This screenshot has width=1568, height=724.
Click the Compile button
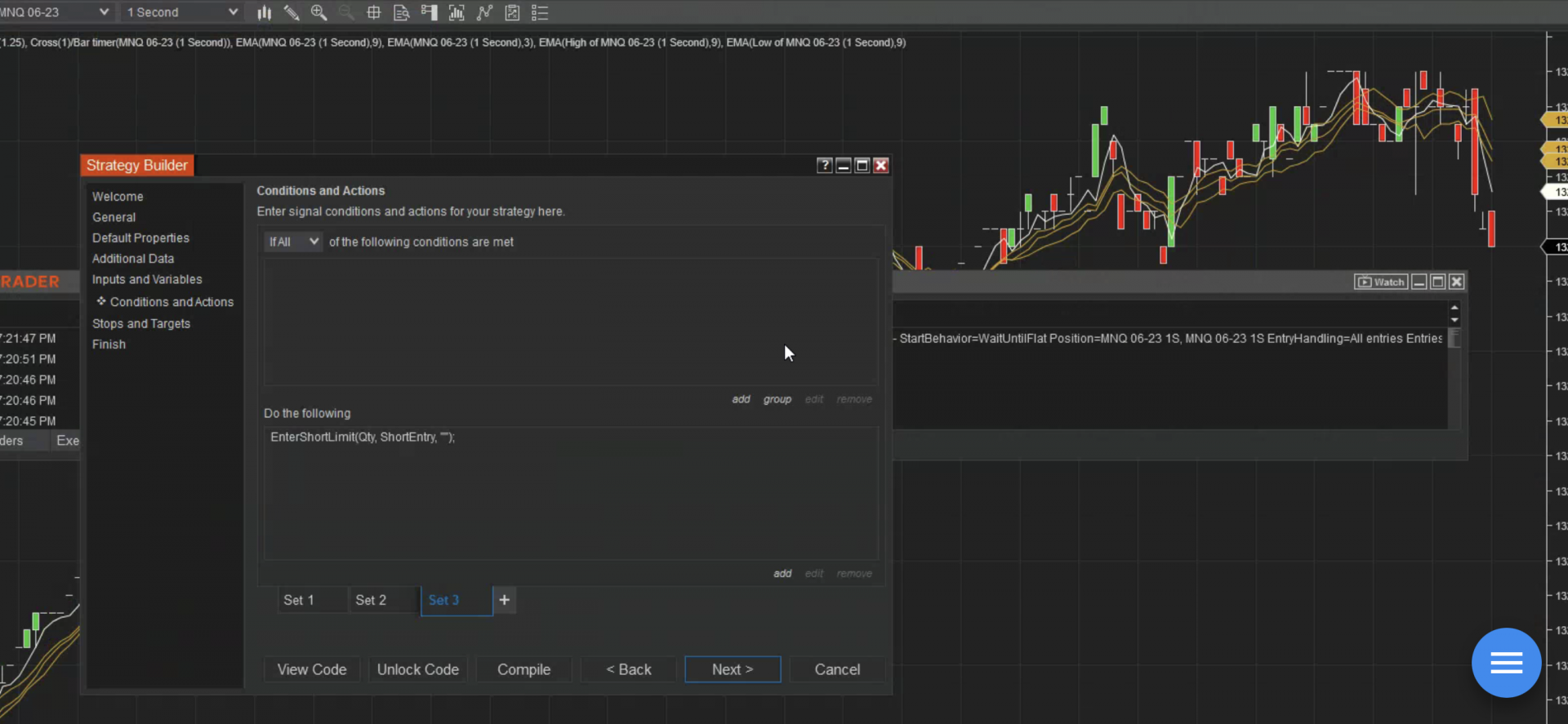(x=524, y=669)
